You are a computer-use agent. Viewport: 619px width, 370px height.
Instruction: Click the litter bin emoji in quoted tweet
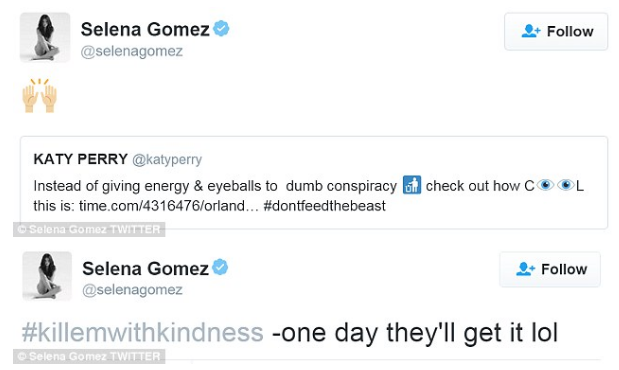(412, 185)
